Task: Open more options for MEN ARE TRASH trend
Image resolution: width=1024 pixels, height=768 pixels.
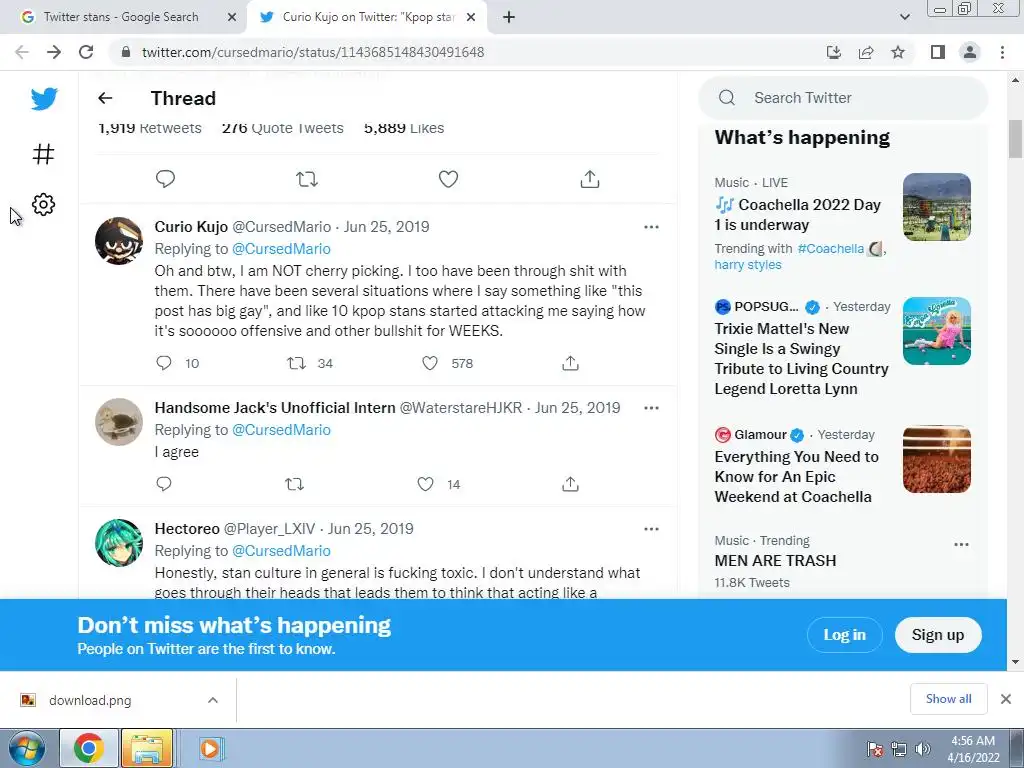Action: click(x=961, y=545)
